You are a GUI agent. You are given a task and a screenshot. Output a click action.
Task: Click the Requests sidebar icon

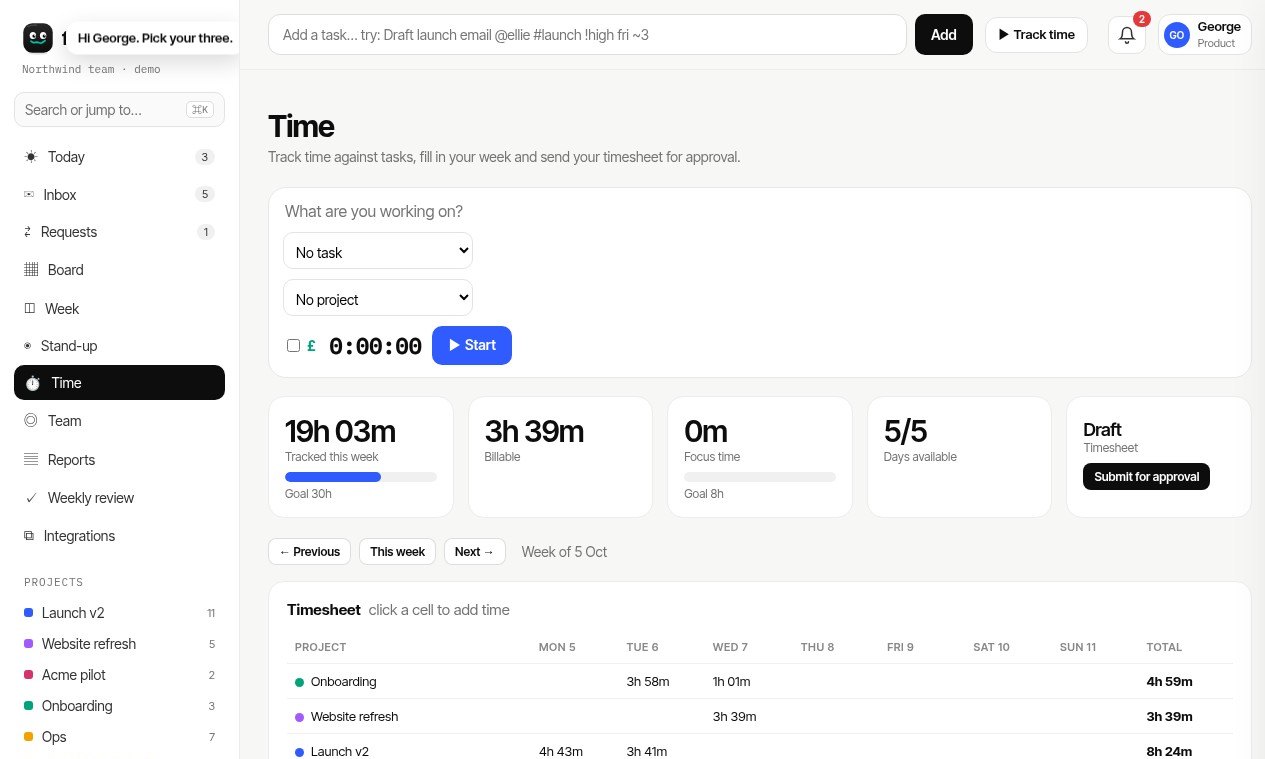(x=28, y=232)
